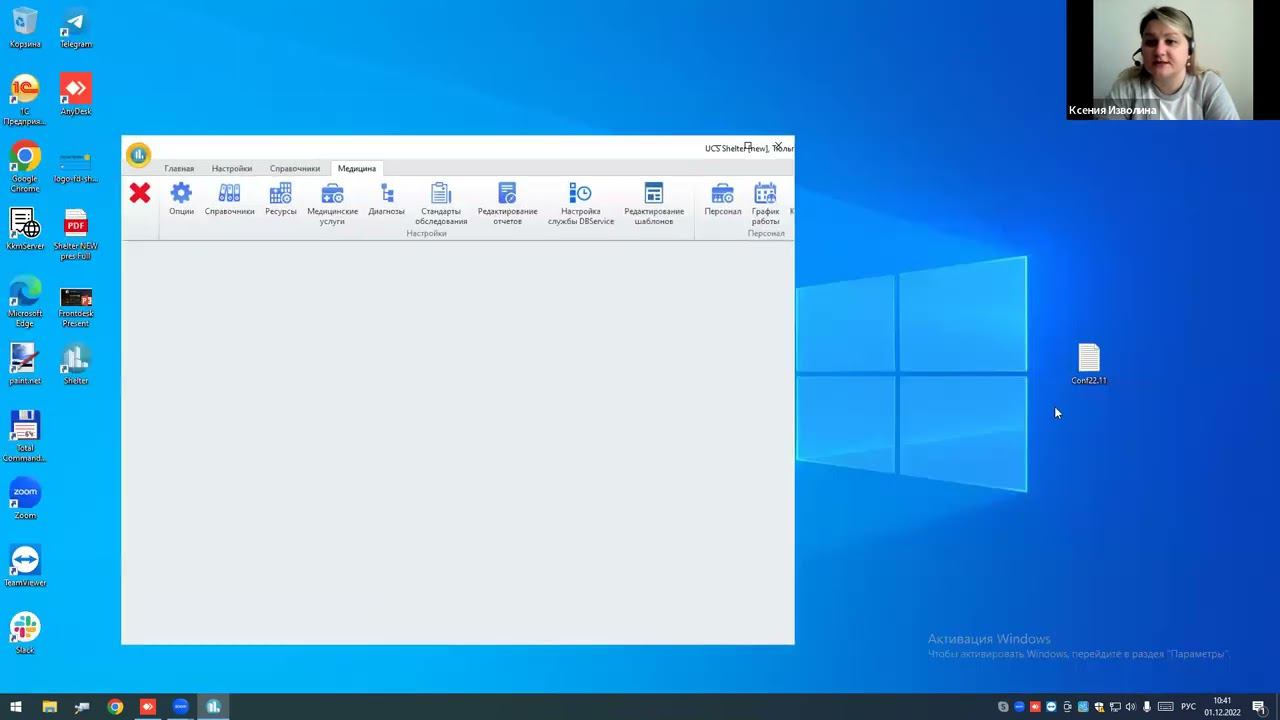Screen dimensions: 1280x720
Task: Open the Windows Start menu
Action: (16, 707)
